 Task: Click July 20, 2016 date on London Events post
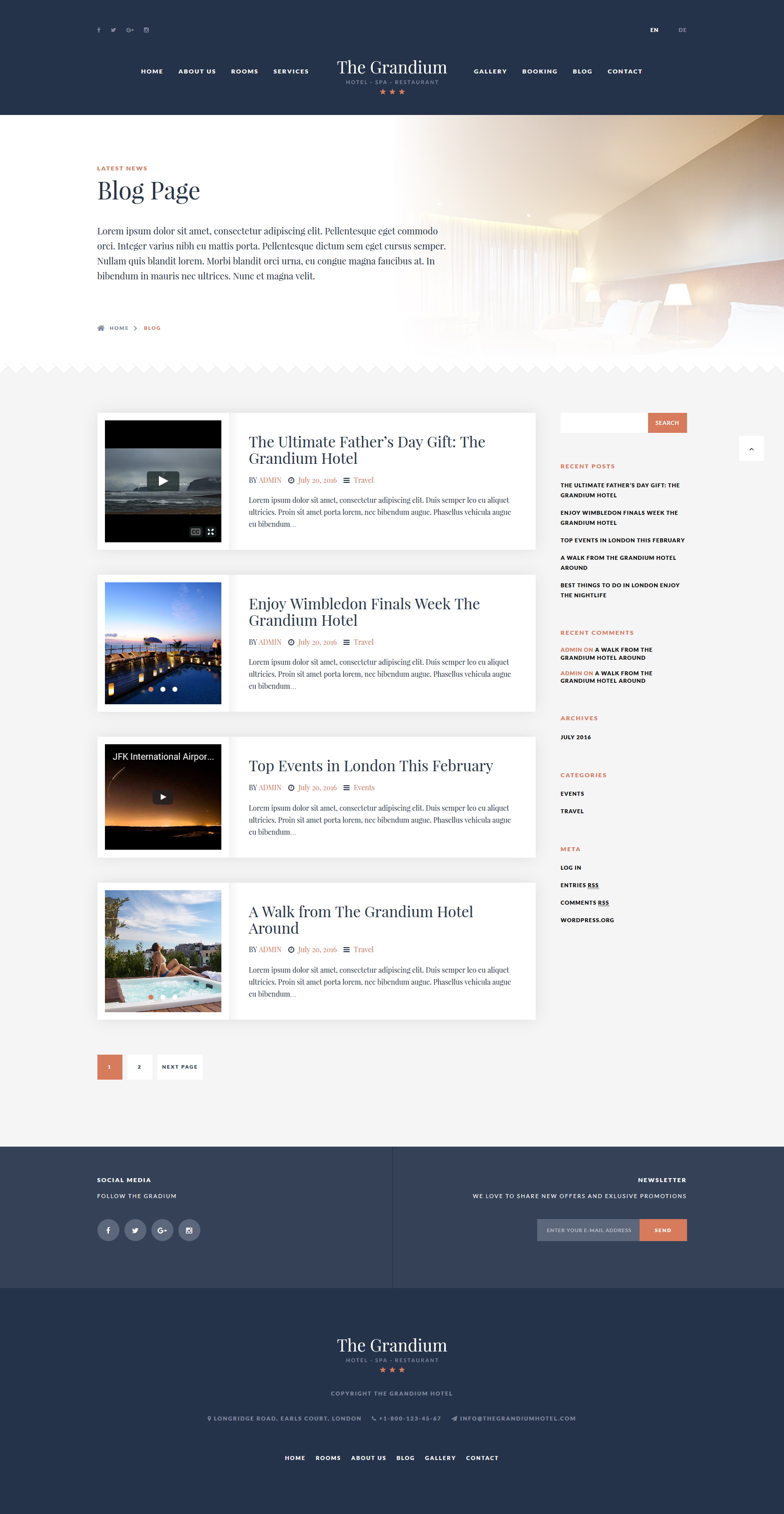coord(317,788)
